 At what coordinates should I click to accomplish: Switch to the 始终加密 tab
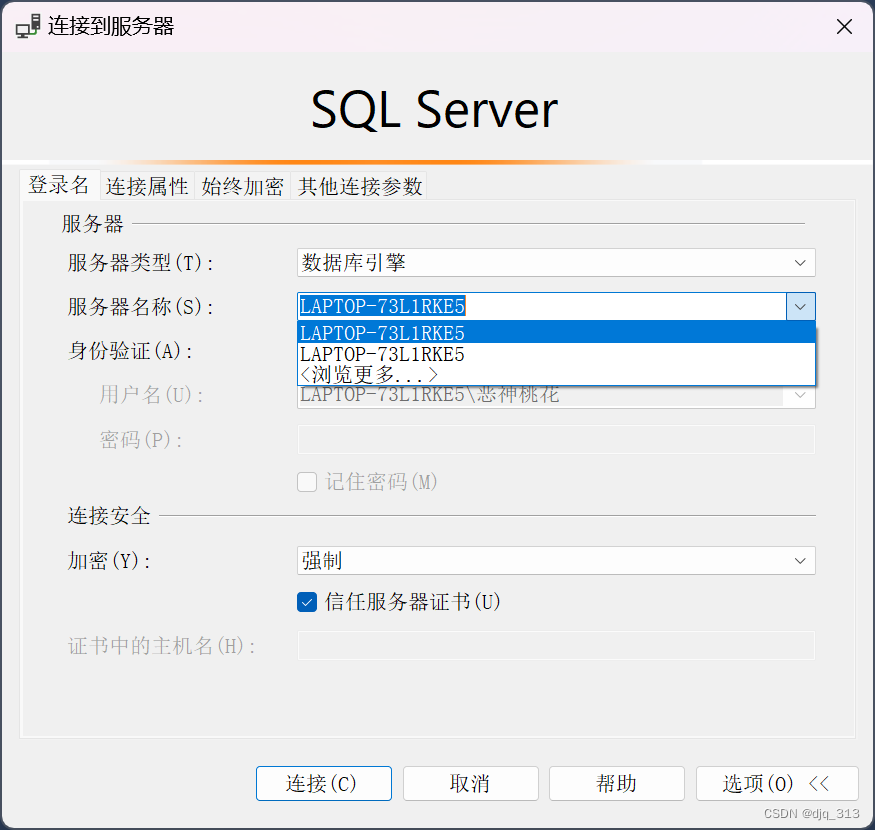(243, 187)
